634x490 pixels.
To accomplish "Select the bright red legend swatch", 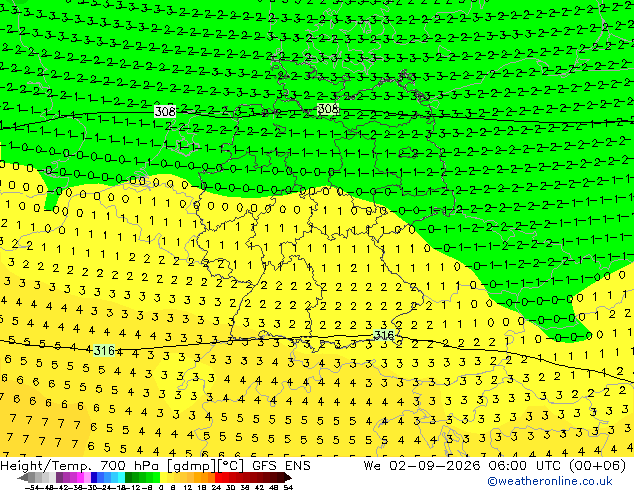I will [x=218, y=477].
